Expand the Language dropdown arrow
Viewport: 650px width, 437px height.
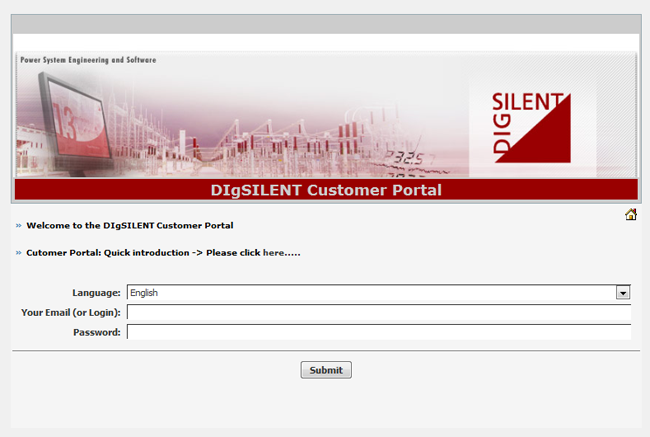[623, 293]
